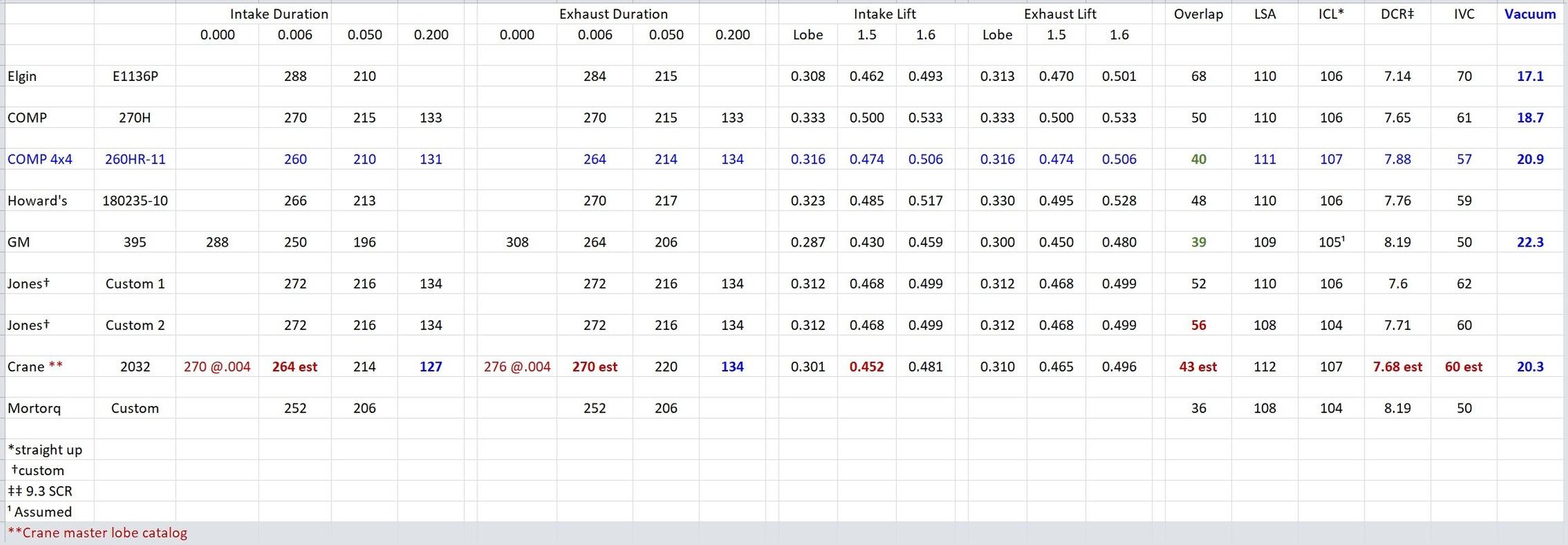Select the LSA column header

pyautogui.click(x=1265, y=14)
